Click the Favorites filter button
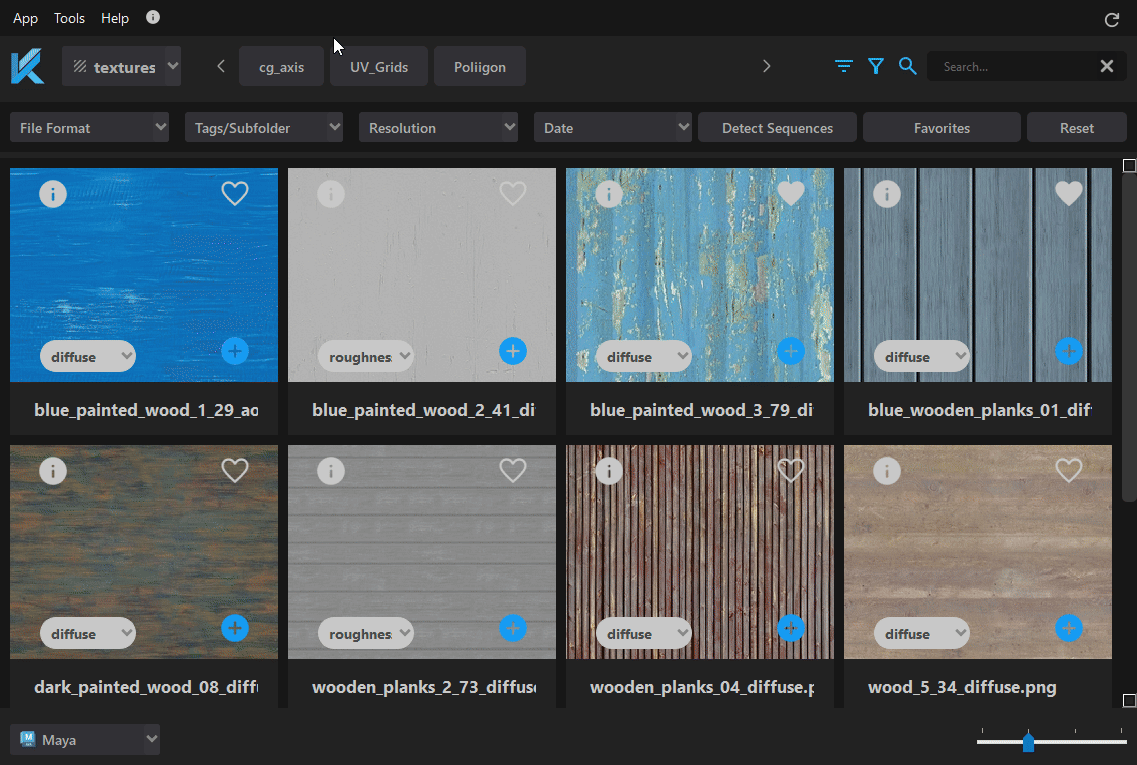 pyautogui.click(x=941, y=128)
